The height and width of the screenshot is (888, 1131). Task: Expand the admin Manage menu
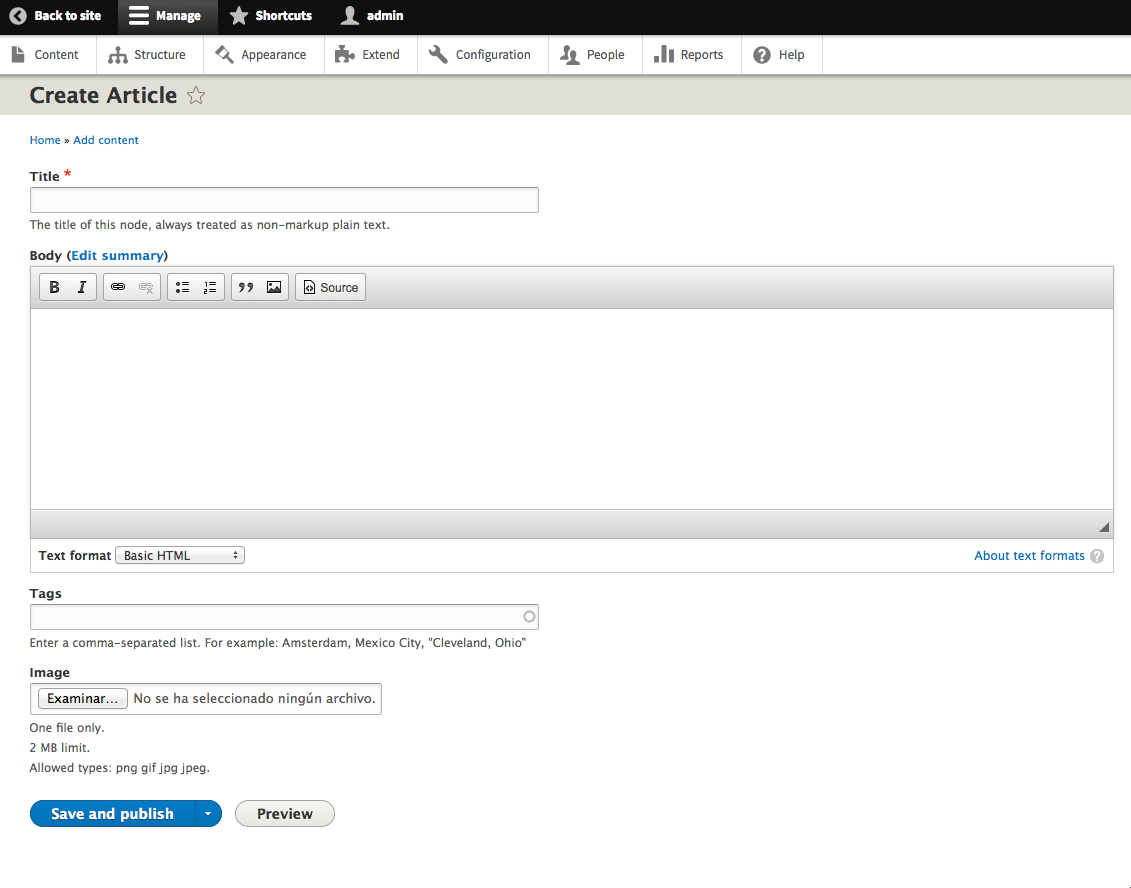pyautogui.click(x=167, y=16)
